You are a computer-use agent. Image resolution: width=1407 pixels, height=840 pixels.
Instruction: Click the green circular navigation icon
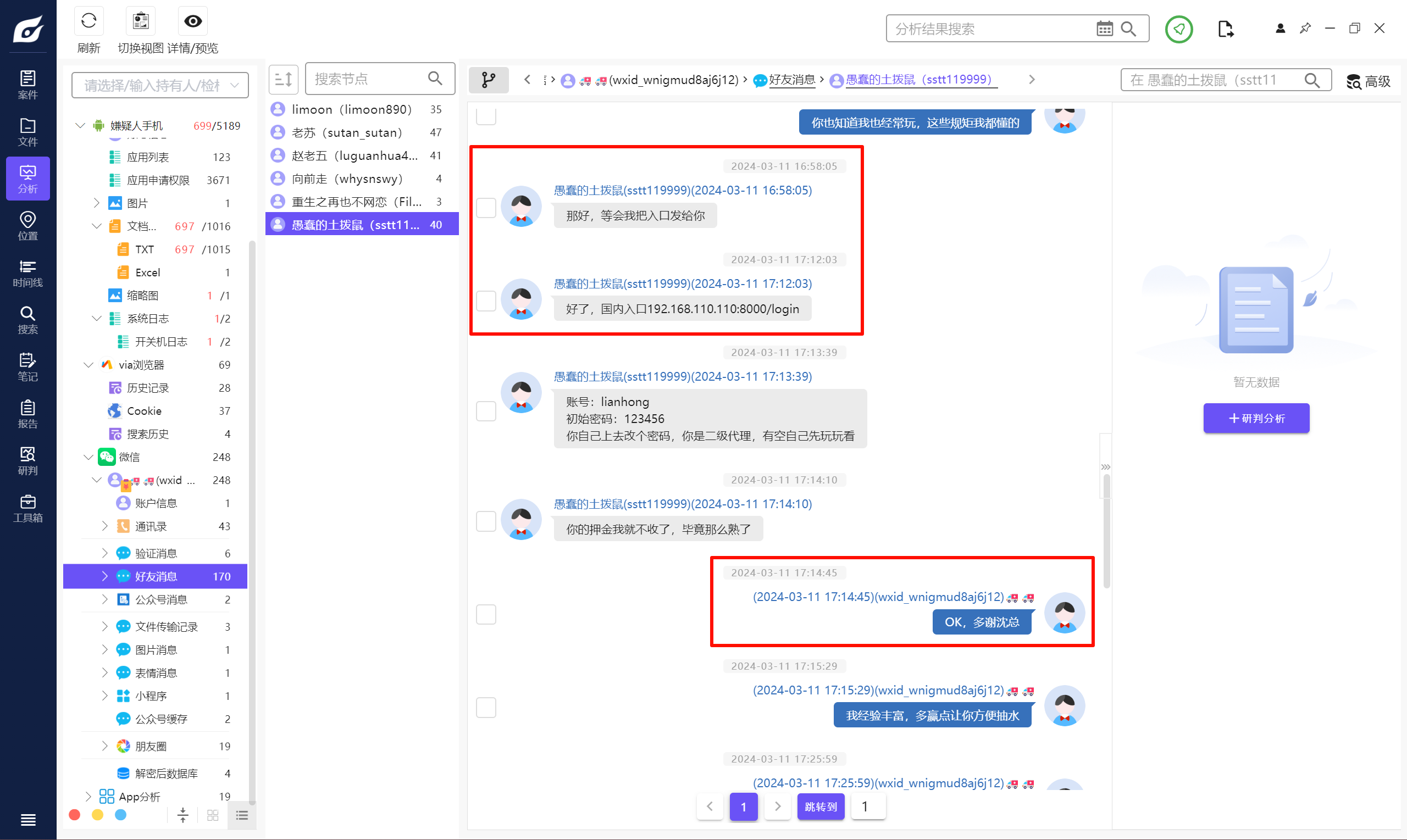coord(1179,29)
